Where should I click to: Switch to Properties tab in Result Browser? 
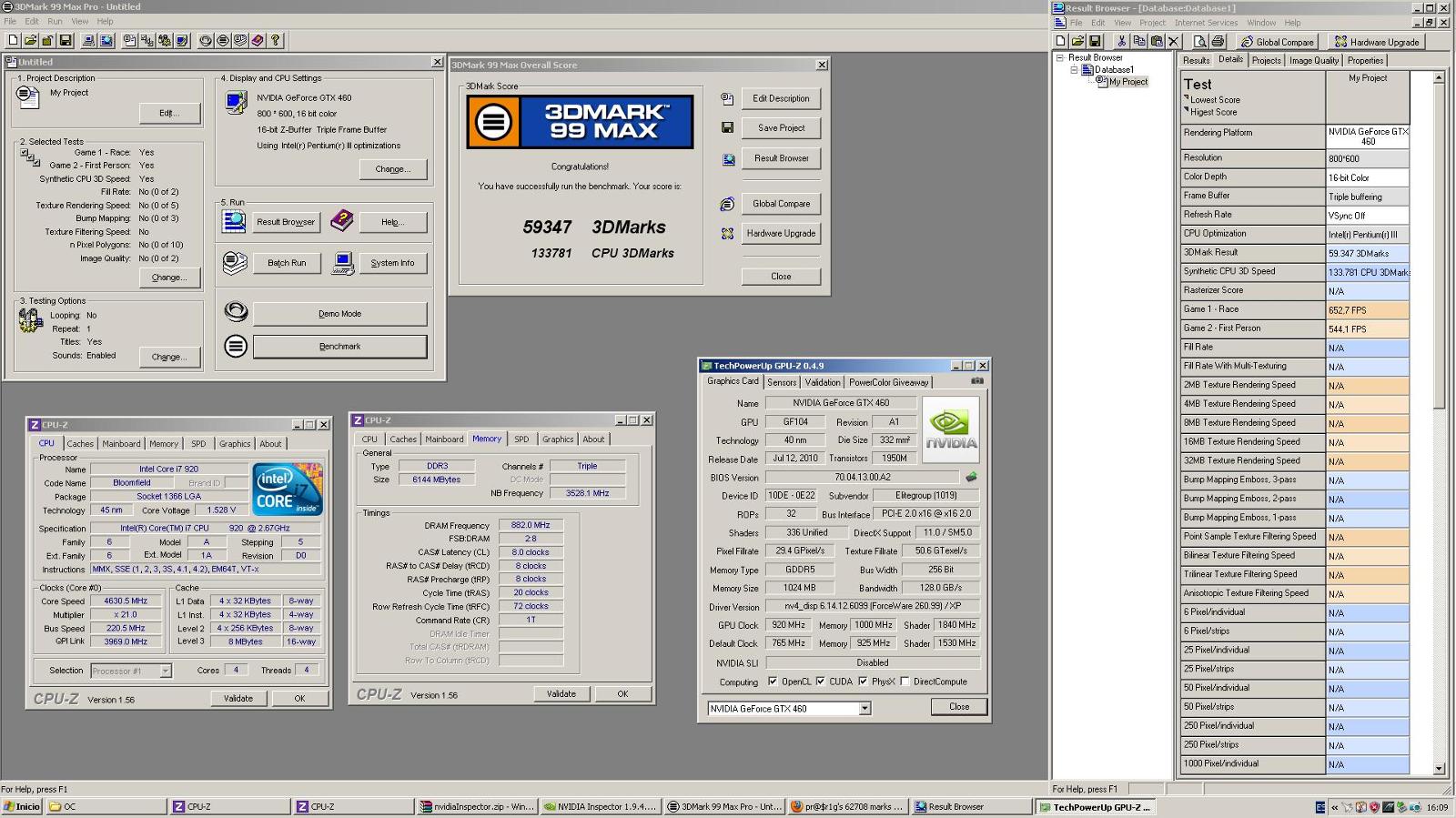click(x=1365, y=61)
